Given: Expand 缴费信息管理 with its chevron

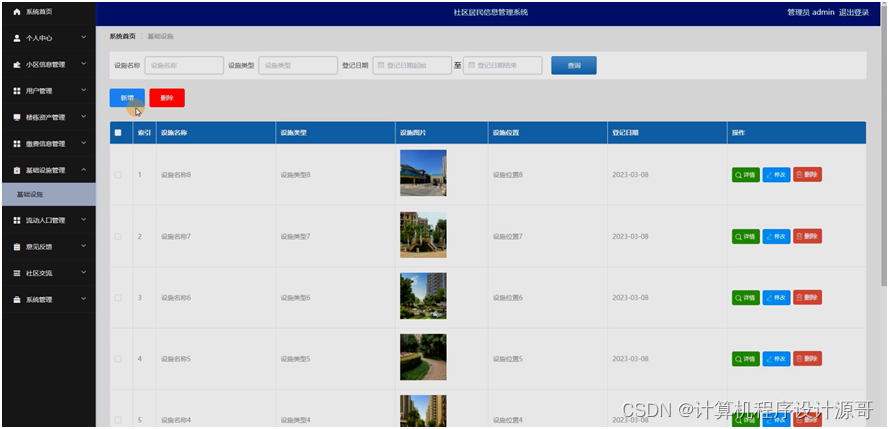Looking at the screenshot, I should [x=83, y=143].
